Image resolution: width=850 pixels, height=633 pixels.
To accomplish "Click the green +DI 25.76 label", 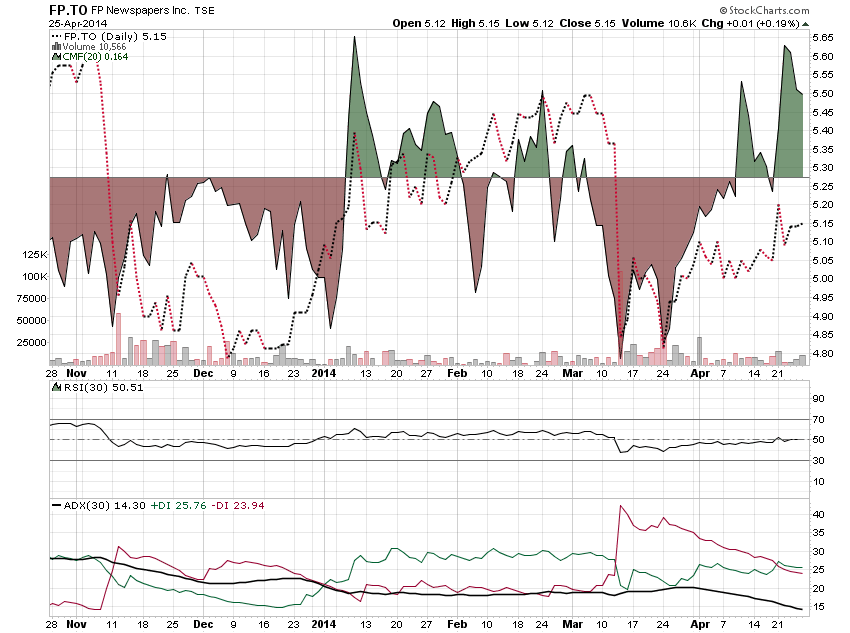I will 178,506.
